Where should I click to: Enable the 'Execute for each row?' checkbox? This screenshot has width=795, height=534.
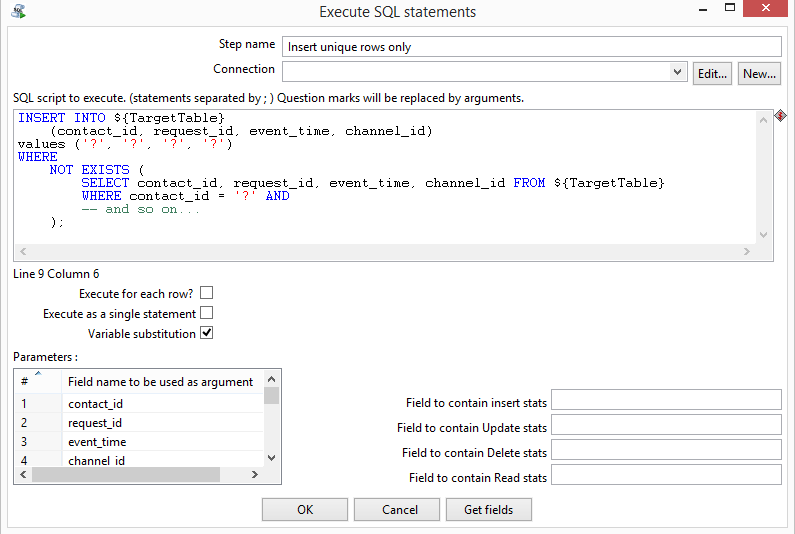click(x=207, y=293)
